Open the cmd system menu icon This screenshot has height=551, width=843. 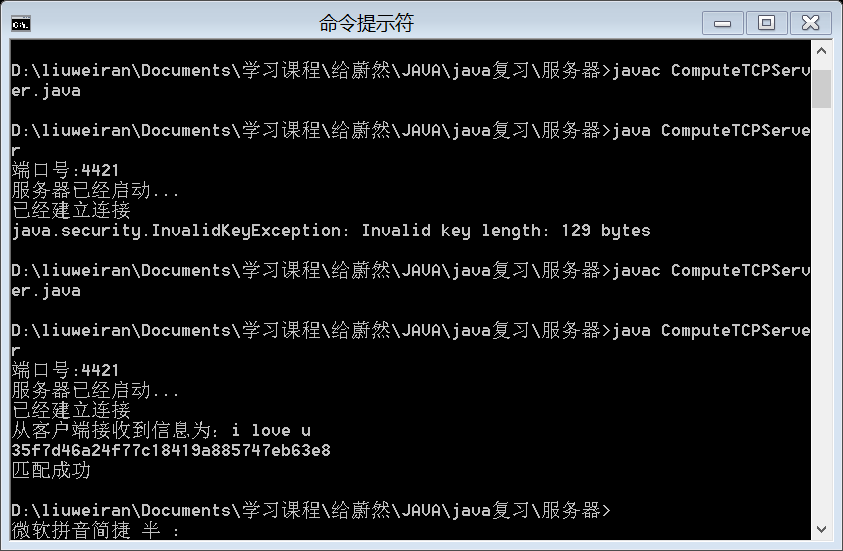[x=21, y=24]
